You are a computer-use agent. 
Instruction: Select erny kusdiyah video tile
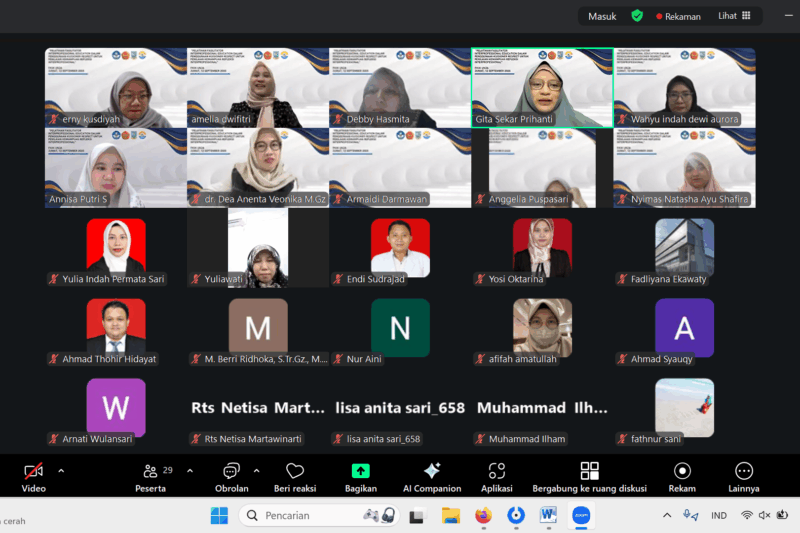[116, 88]
